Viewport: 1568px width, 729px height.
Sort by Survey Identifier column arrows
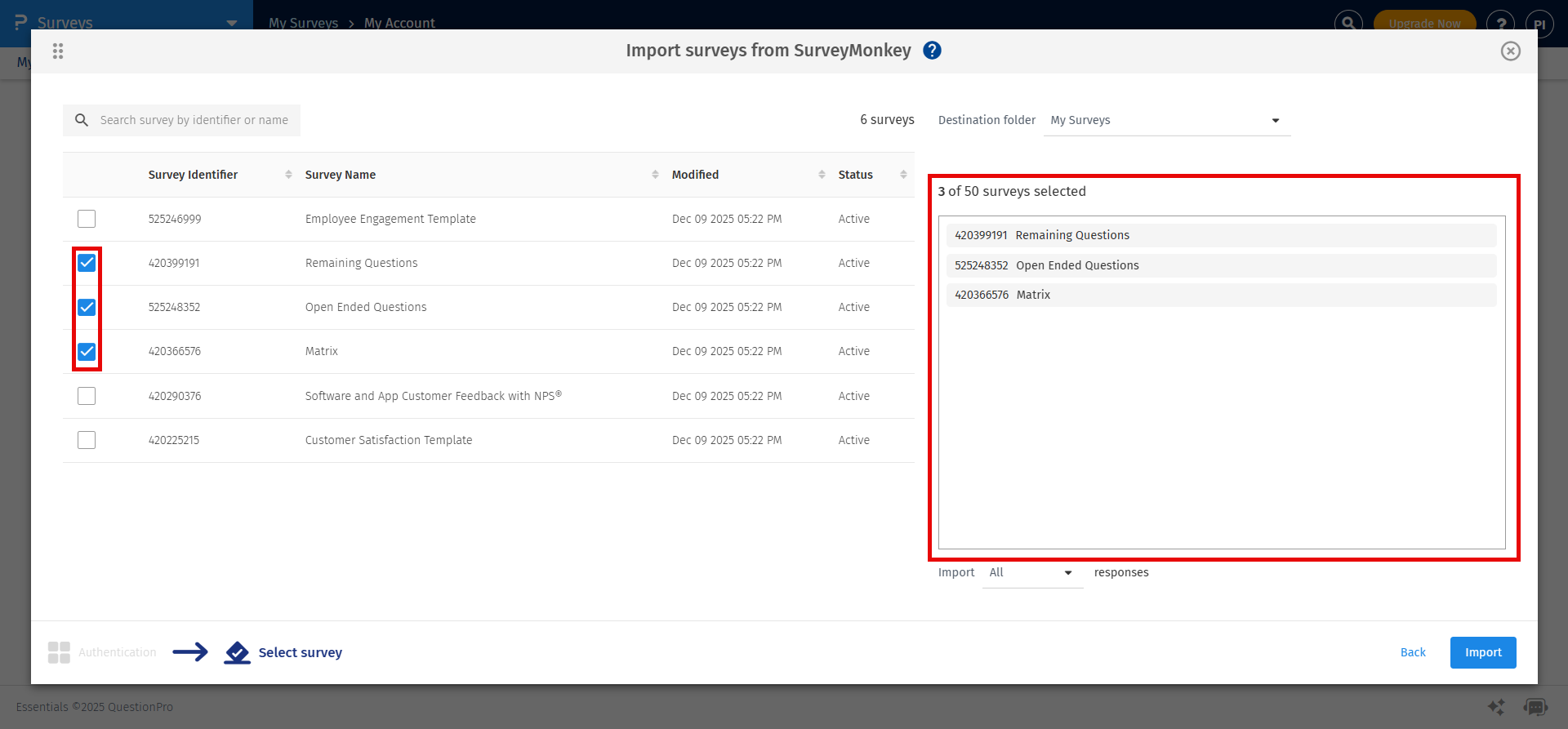coord(288,175)
